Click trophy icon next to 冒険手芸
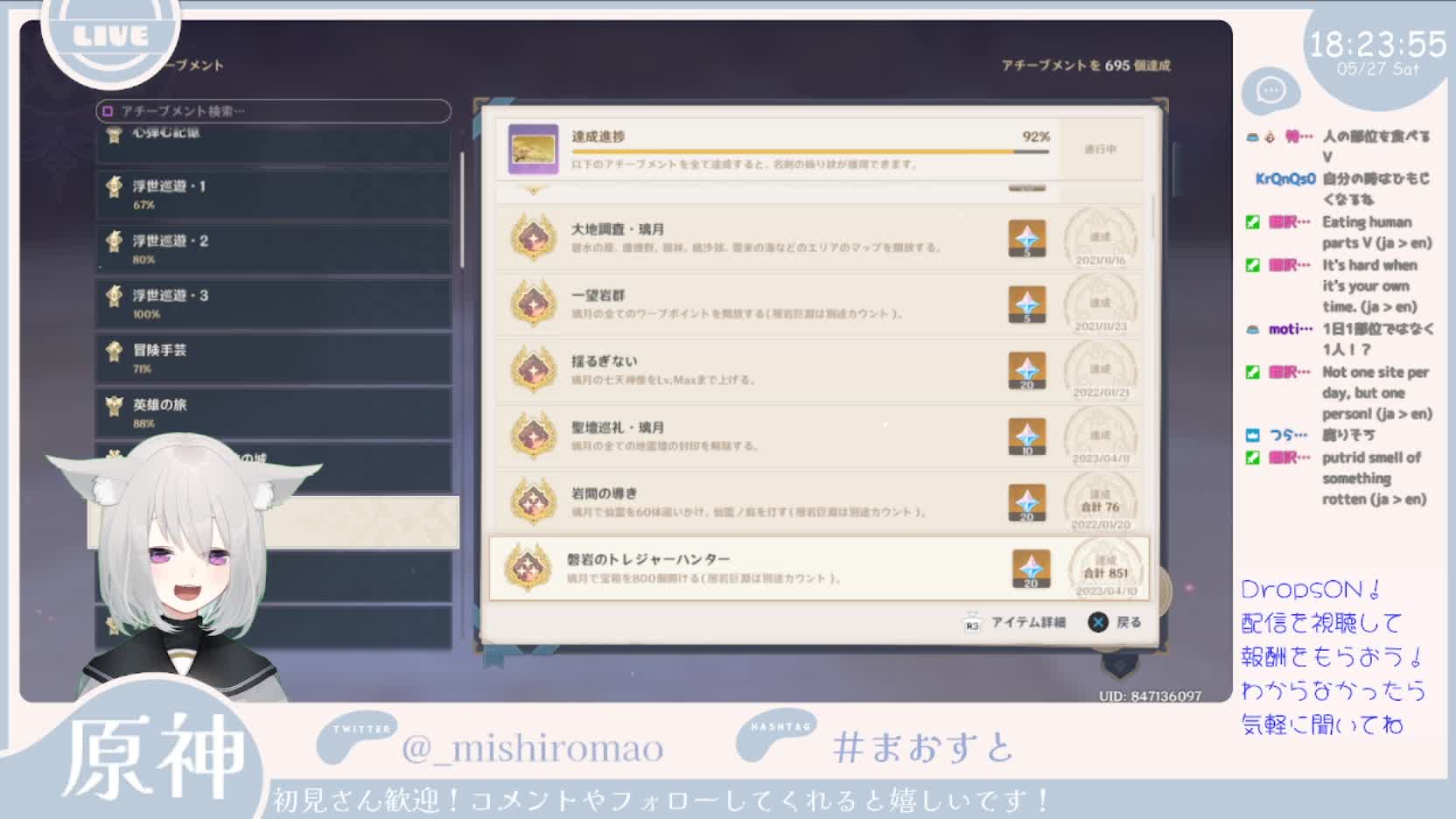 (x=114, y=351)
